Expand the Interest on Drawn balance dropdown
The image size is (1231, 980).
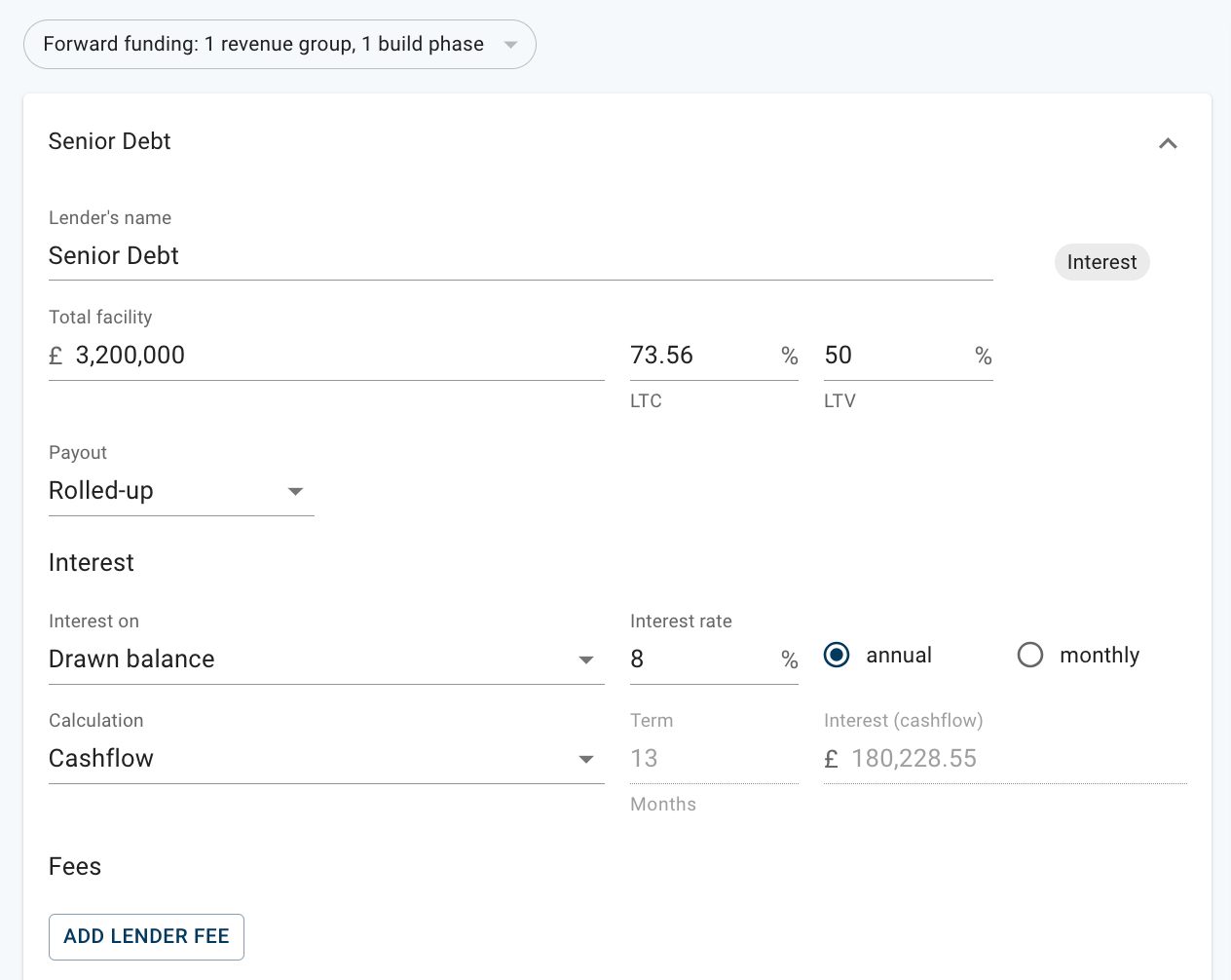325,660
